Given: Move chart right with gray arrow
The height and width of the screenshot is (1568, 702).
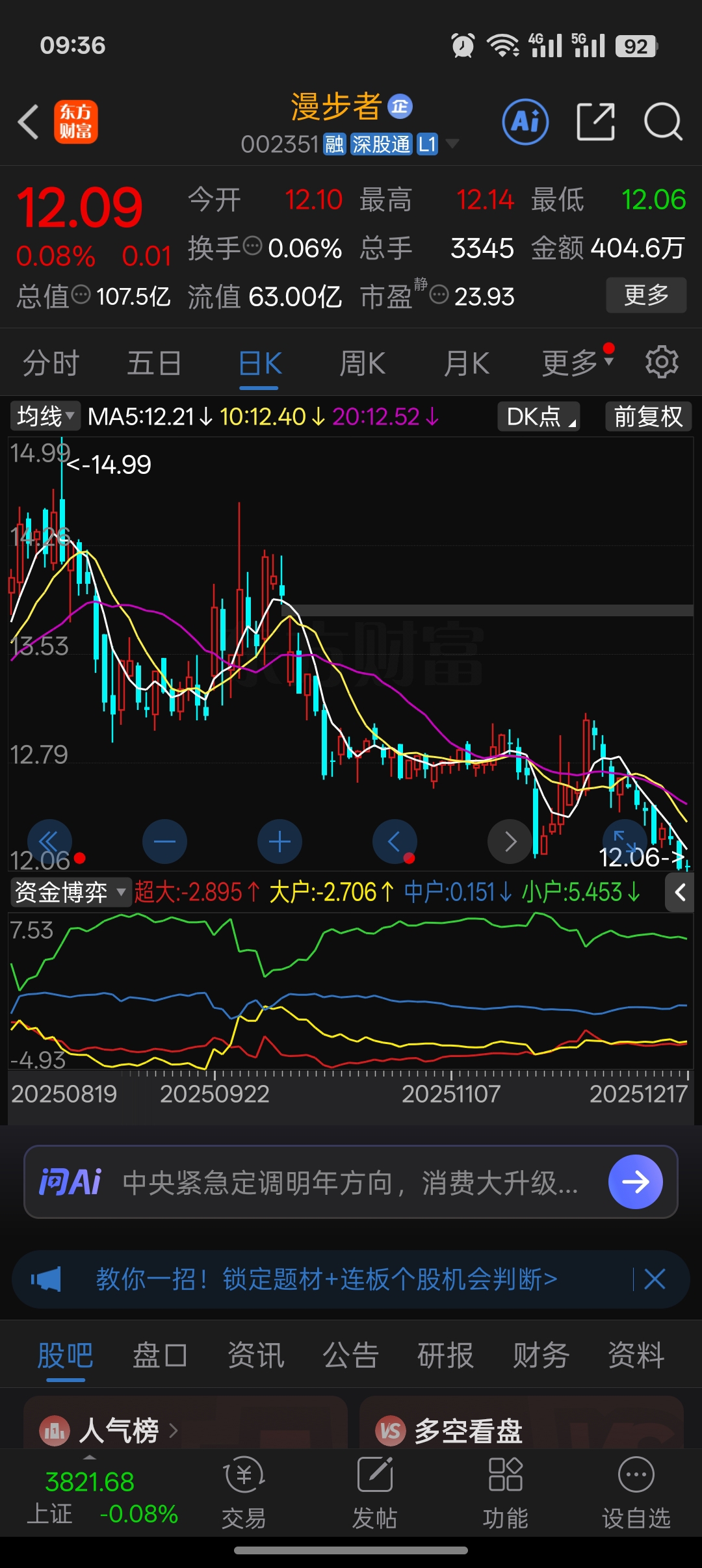Looking at the screenshot, I should (510, 842).
